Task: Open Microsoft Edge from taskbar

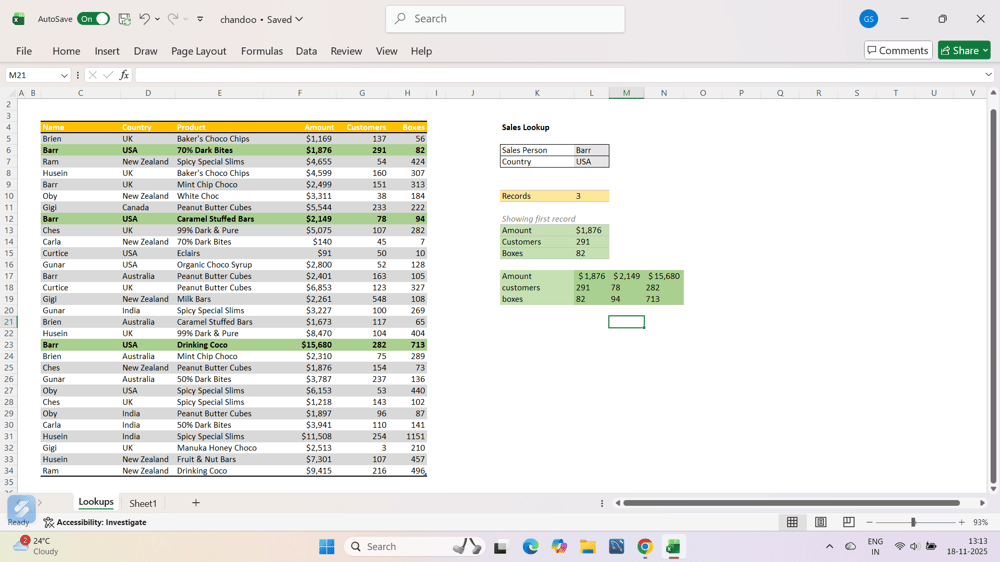Action: tap(530, 547)
